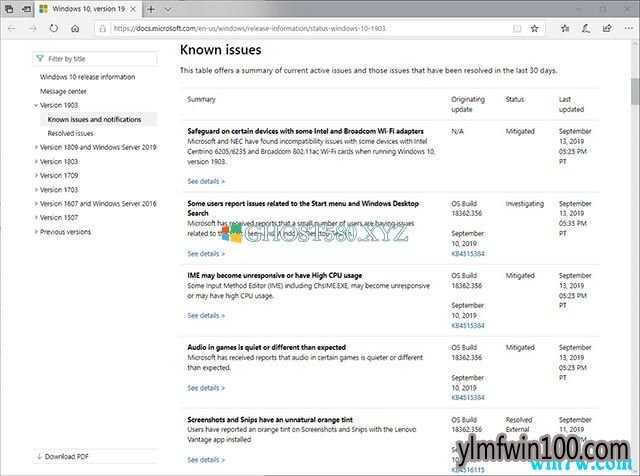Click the Investigating status text

point(524,204)
